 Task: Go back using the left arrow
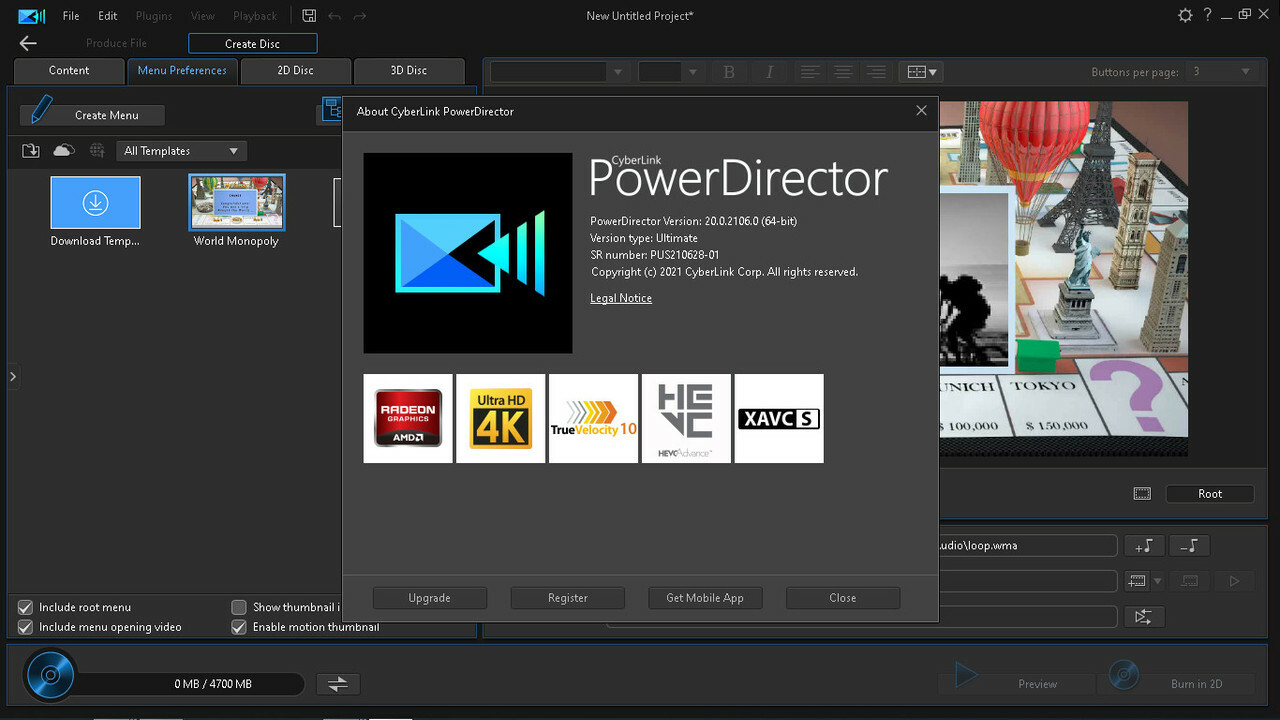point(28,43)
